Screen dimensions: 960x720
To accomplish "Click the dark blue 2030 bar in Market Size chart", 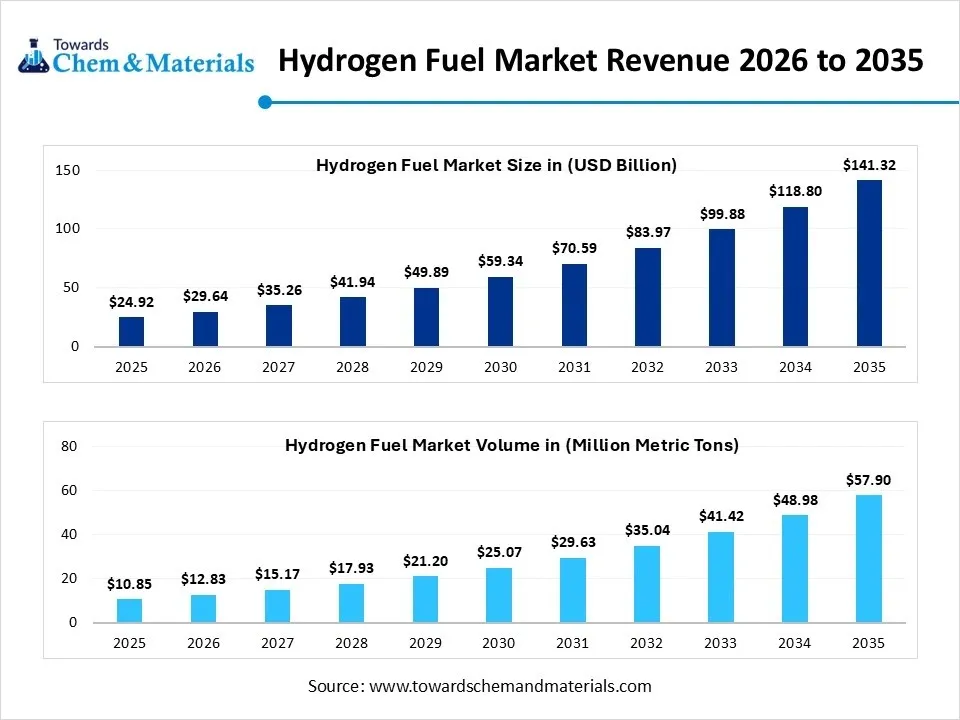I will pos(500,312).
